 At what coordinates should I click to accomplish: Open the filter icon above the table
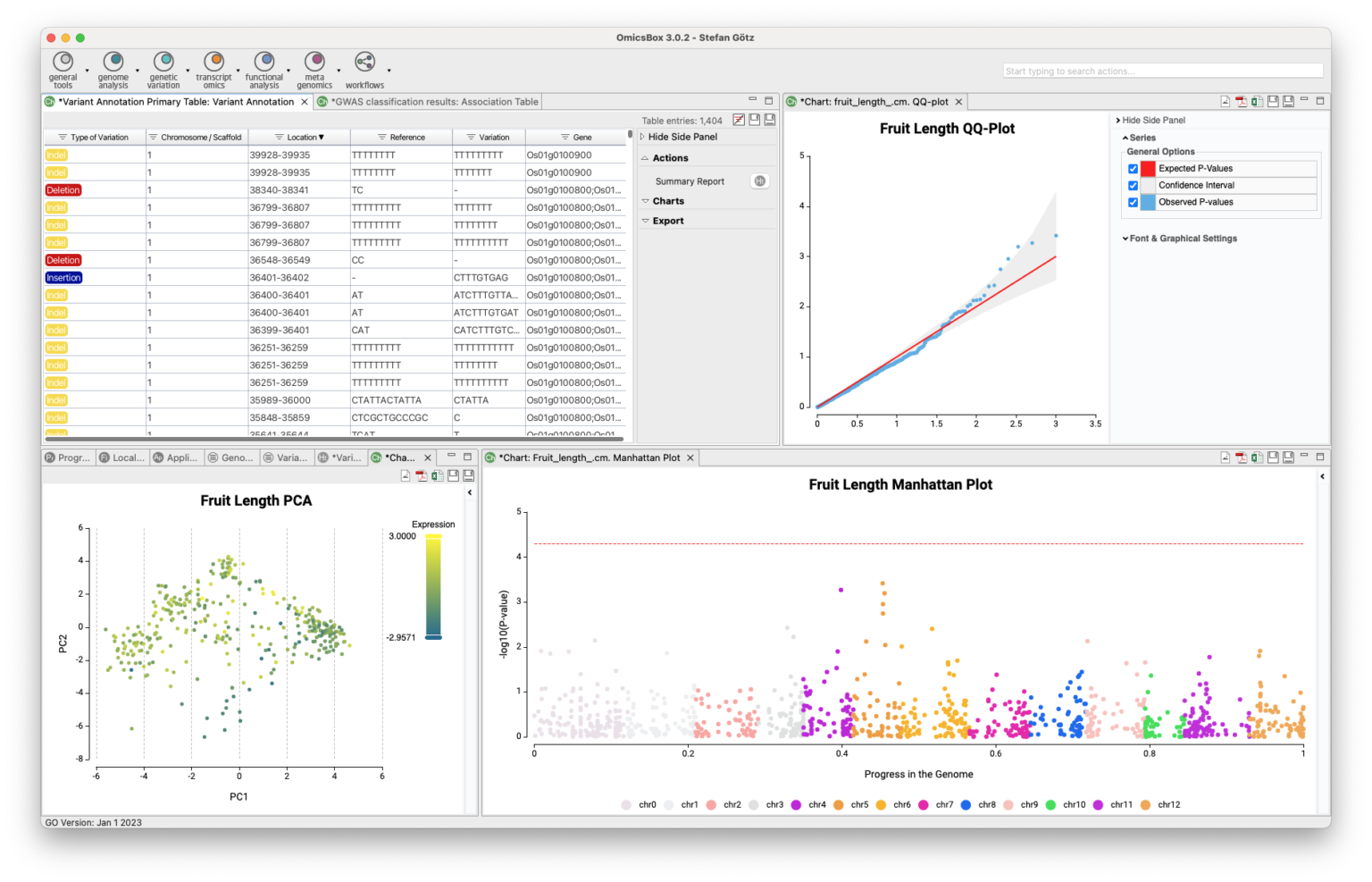click(x=738, y=120)
